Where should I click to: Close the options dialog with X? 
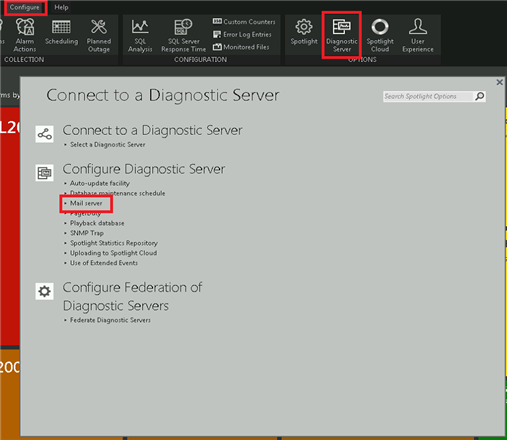(x=499, y=82)
